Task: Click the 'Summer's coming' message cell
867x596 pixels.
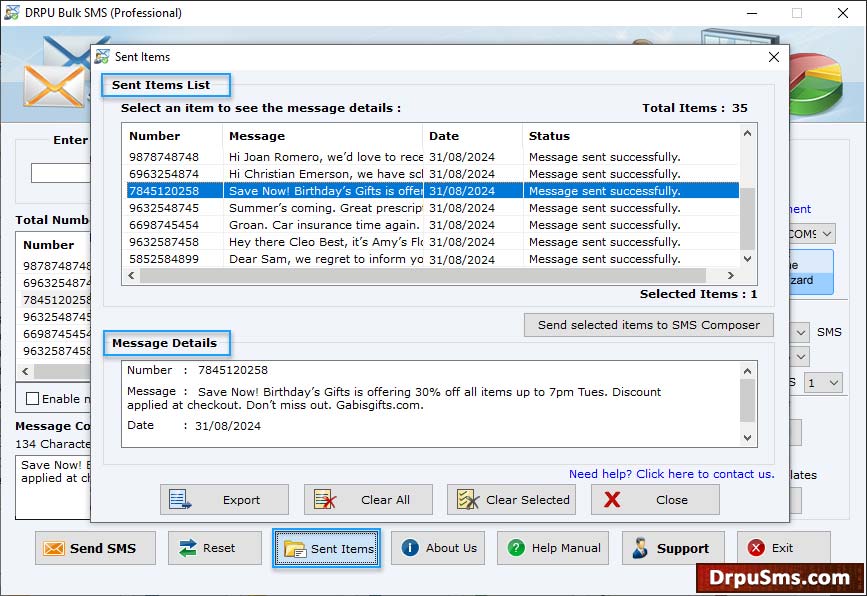Action: (323, 208)
